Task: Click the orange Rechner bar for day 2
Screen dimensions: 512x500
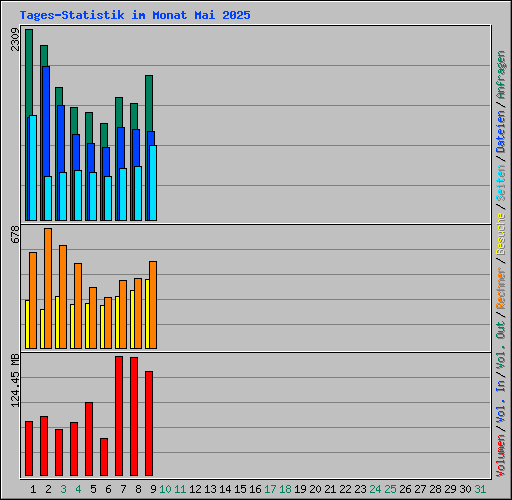Action: (x=48, y=288)
